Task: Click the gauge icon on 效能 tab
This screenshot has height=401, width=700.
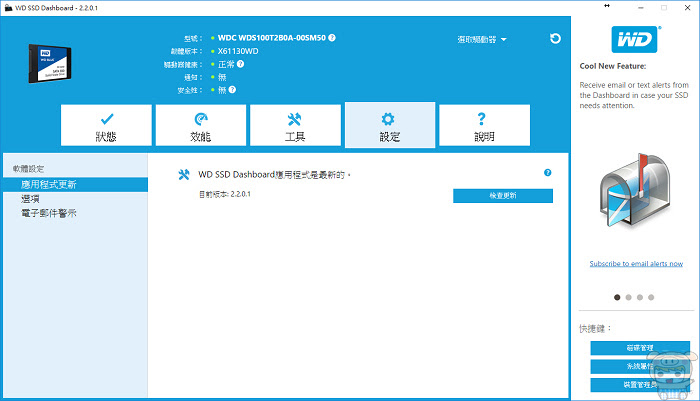Action: tap(201, 119)
